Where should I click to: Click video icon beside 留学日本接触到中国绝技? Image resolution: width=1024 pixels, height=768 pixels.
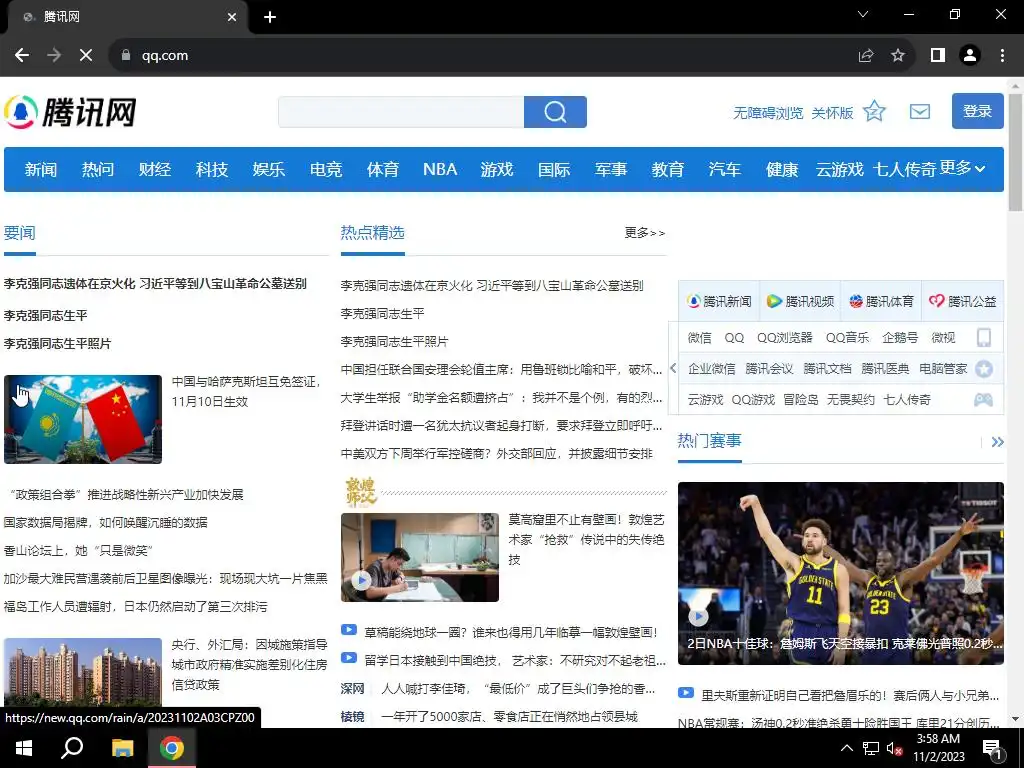[349, 658]
